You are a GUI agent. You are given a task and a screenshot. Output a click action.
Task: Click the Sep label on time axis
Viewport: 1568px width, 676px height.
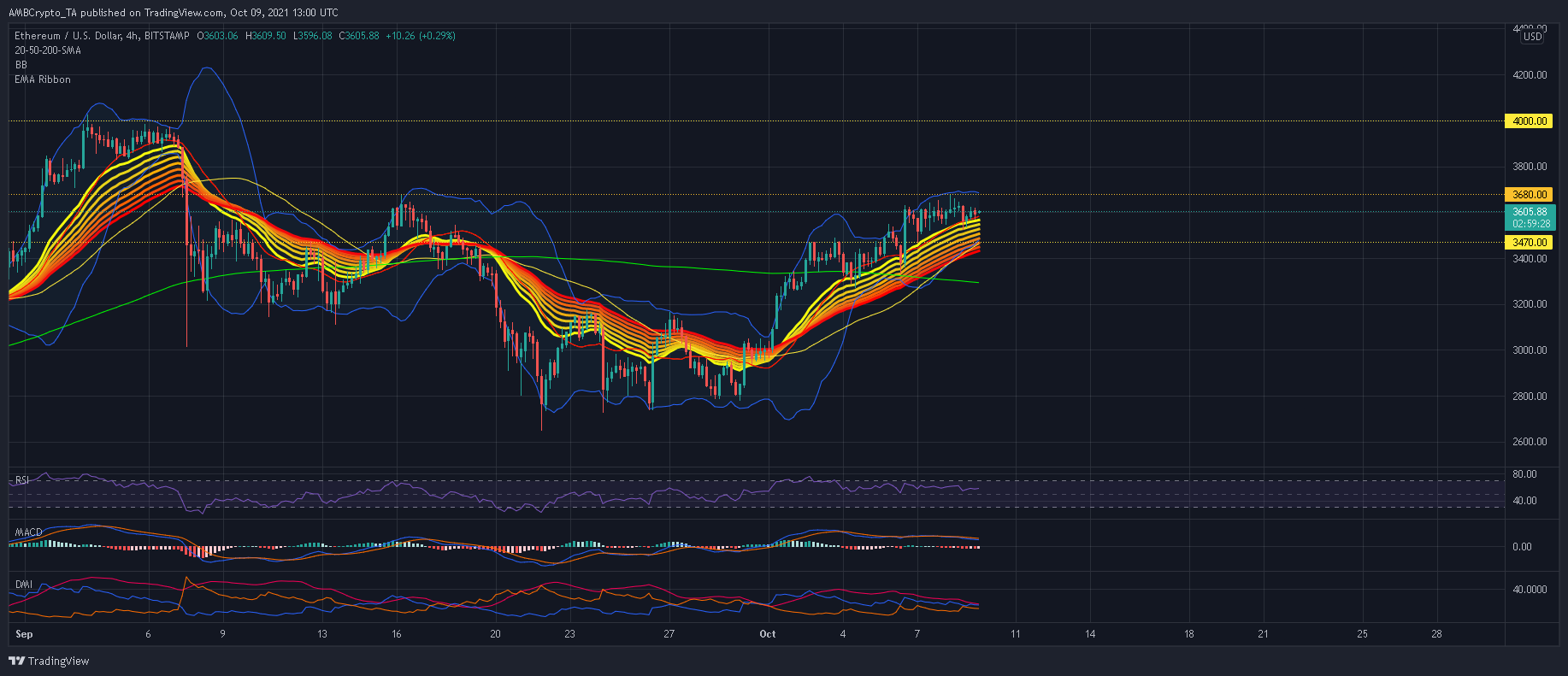24,634
